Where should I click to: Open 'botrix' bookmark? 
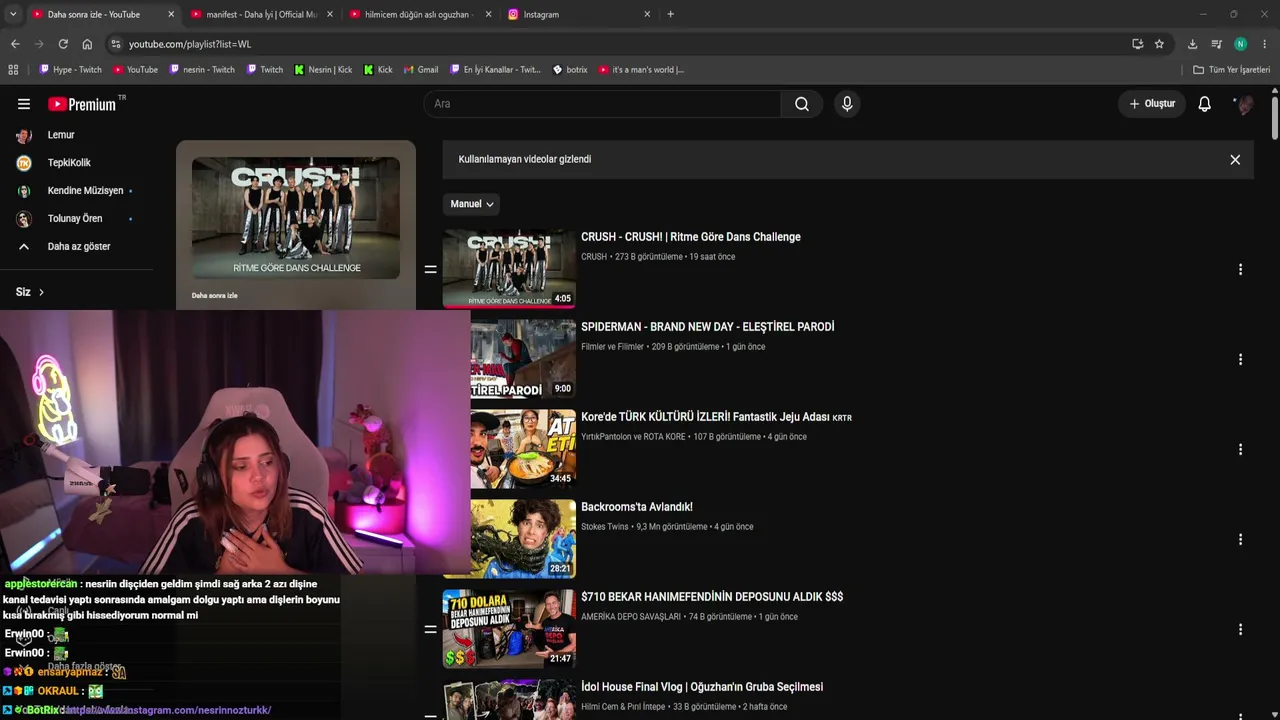pyautogui.click(x=570, y=70)
